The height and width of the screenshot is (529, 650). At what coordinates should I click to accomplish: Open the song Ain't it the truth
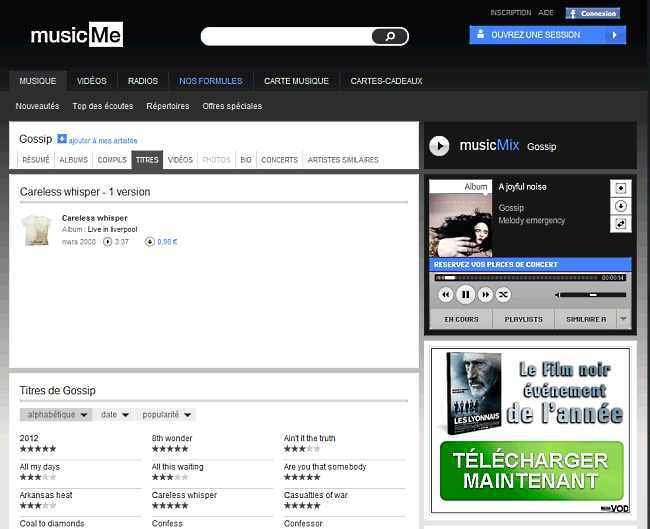(x=310, y=438)
